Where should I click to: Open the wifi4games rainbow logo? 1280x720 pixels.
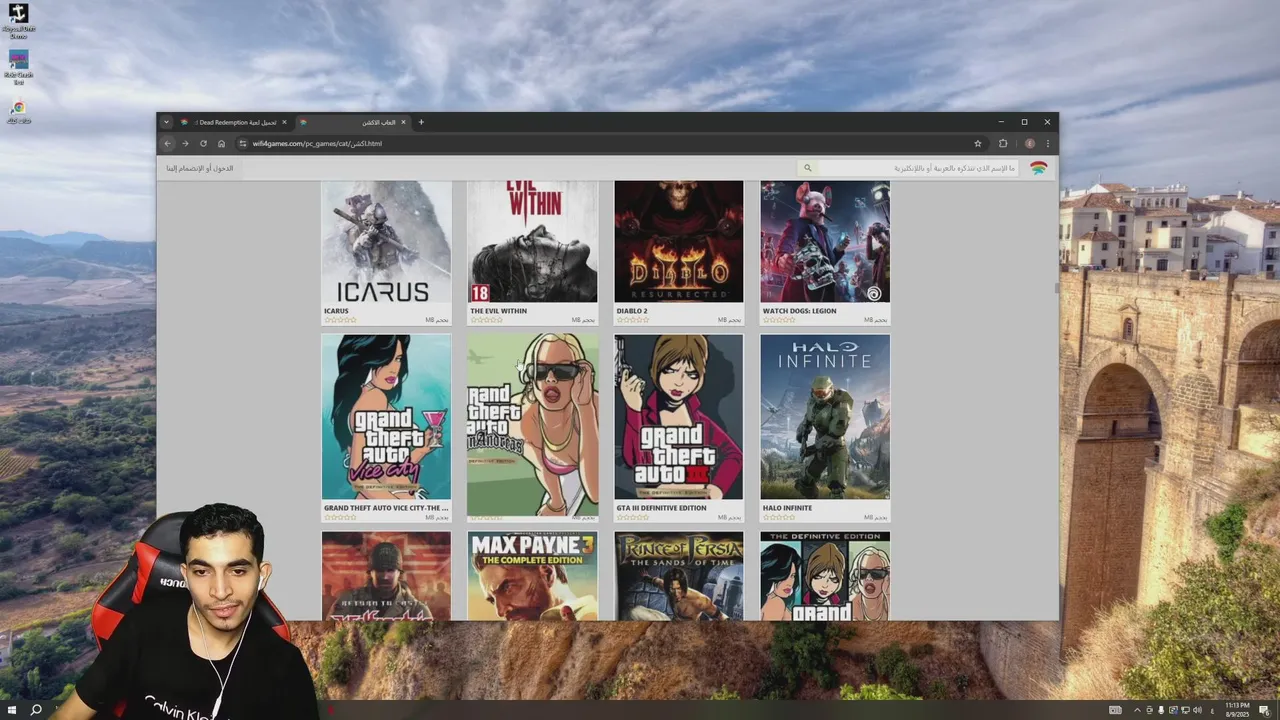[x=1038, y=168]
